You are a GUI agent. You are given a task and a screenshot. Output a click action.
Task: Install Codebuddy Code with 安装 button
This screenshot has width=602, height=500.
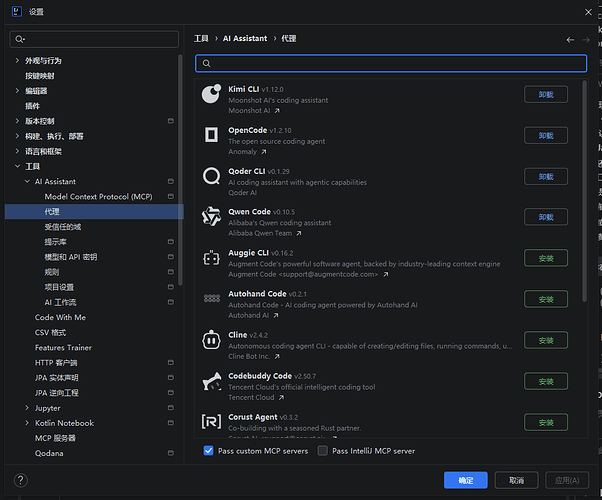(546, 381)
